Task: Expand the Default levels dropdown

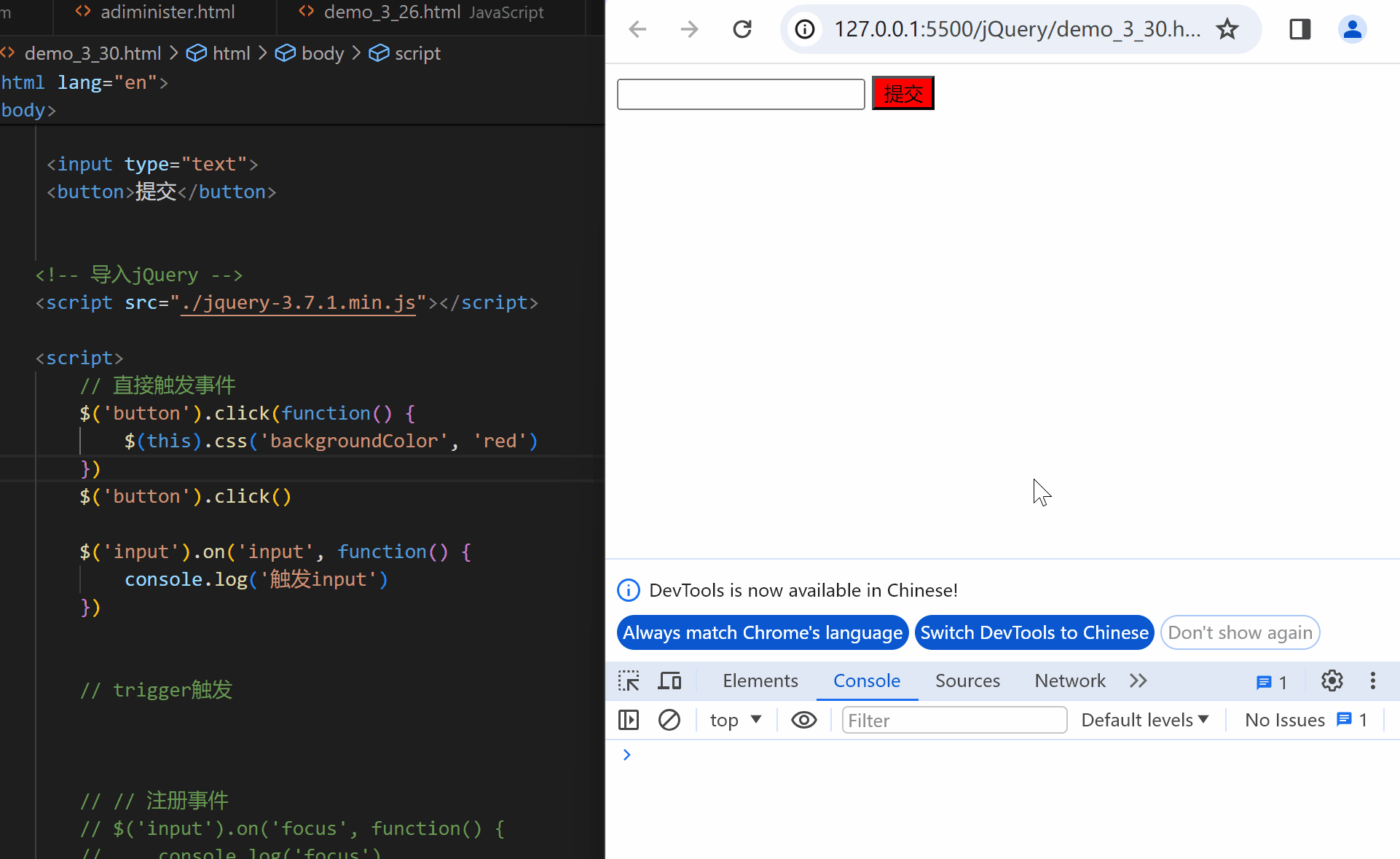Action: click(1144, 720)
